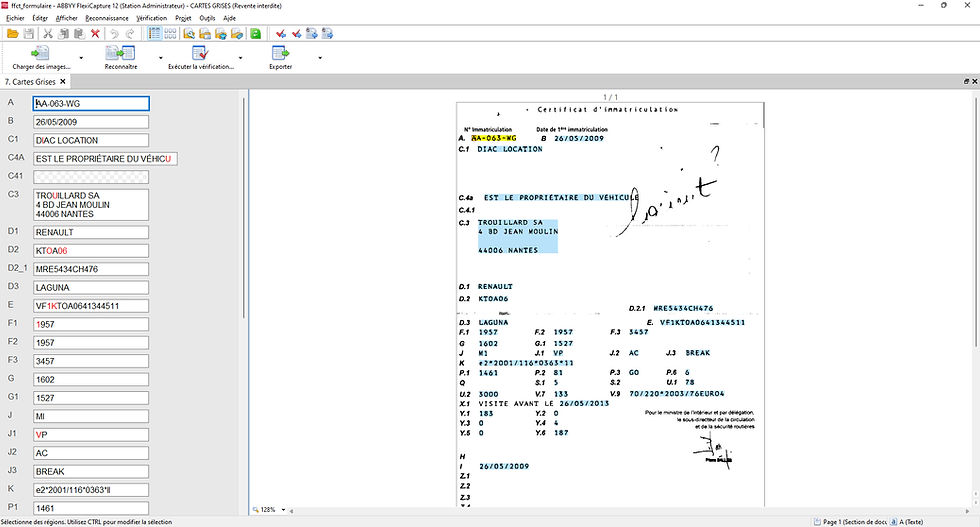Click field F3 with value 3457
Image resolution: width=980 pixels, height=527 pixels.
91,361
